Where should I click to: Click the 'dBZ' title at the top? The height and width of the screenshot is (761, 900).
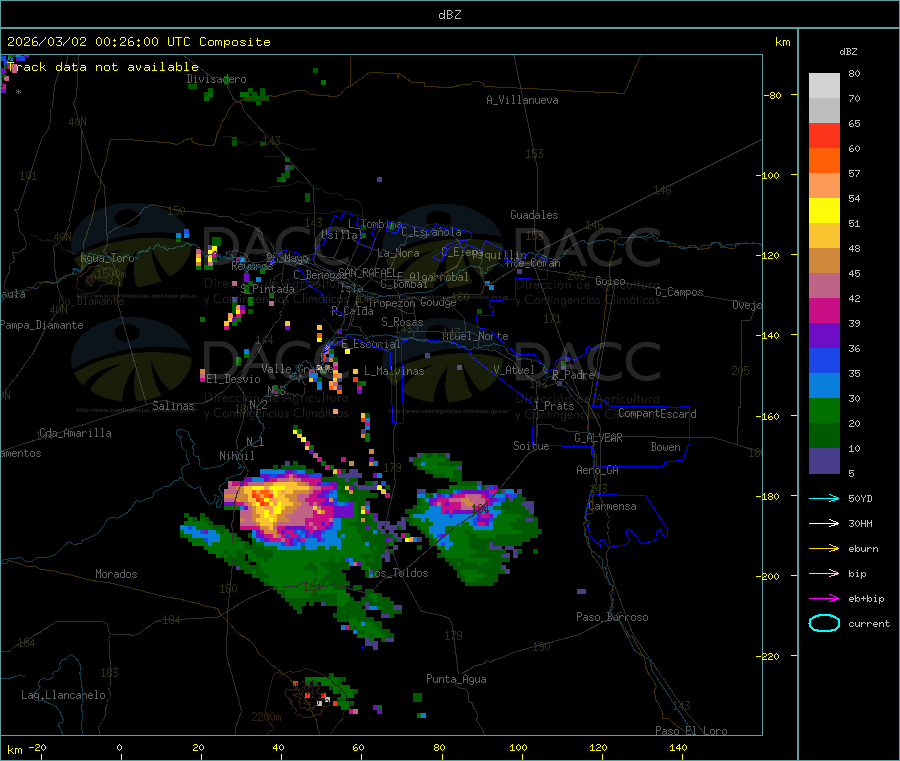(449, 15)
